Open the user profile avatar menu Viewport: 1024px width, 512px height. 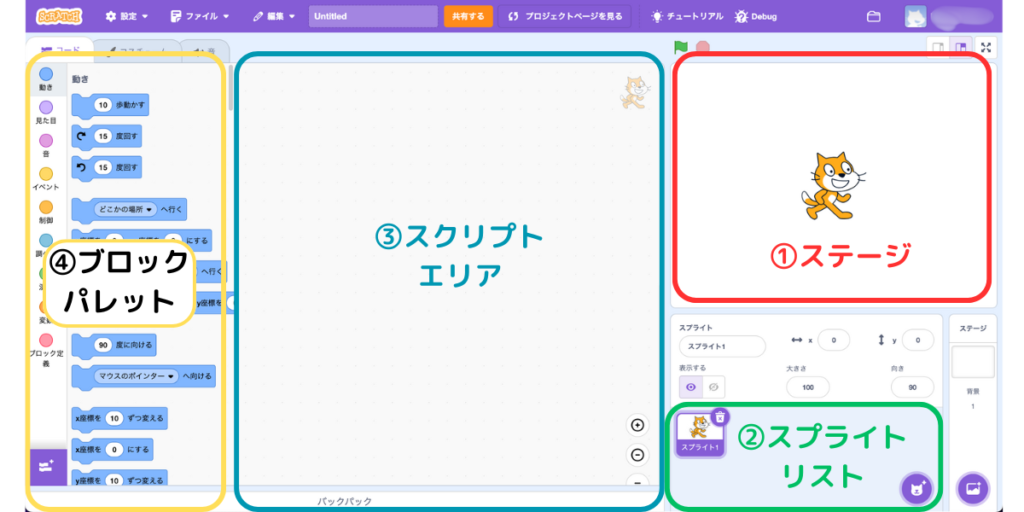click(x=915, y=17)
